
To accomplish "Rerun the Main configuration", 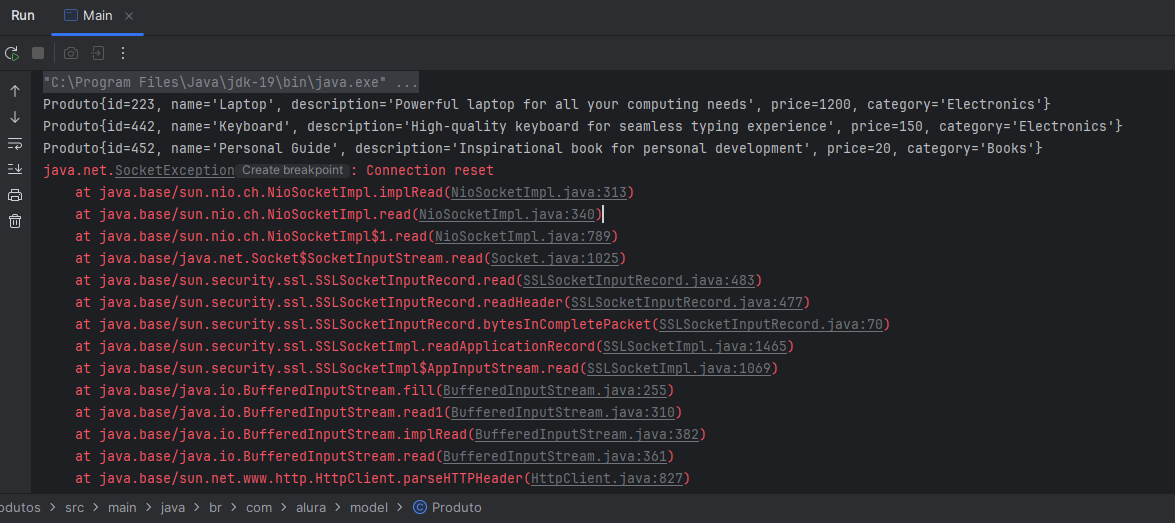I will [x=12, y=53].
